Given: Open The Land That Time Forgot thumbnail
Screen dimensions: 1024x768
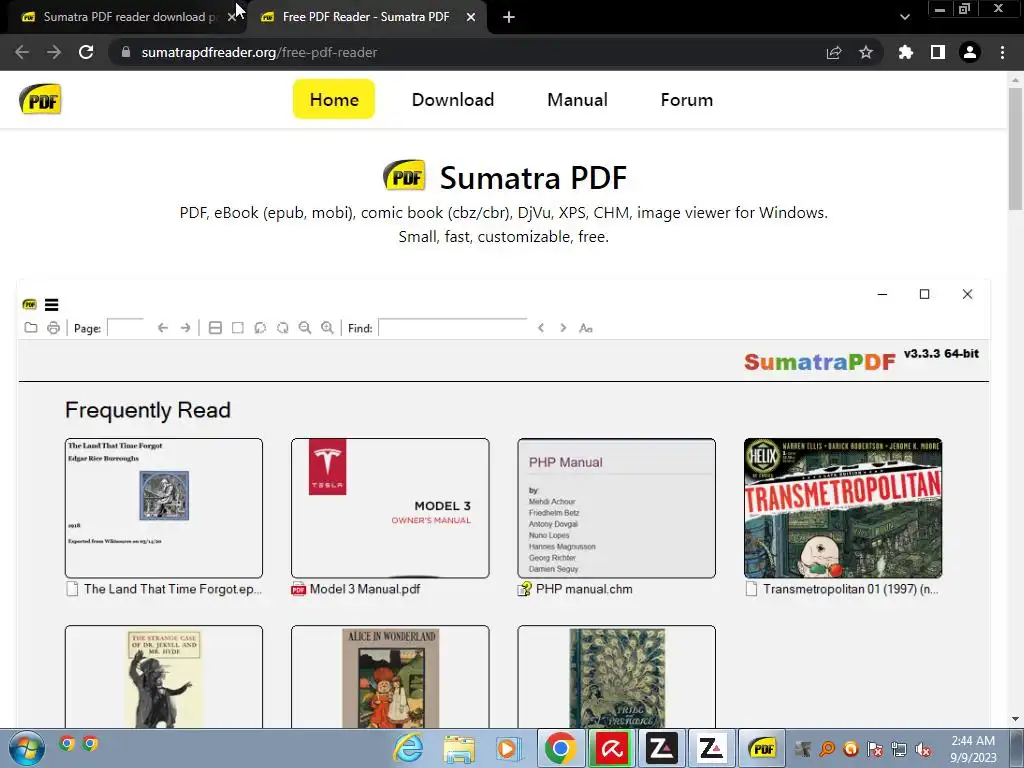Looking at the screenshot, I should click(x=164, y=508).
